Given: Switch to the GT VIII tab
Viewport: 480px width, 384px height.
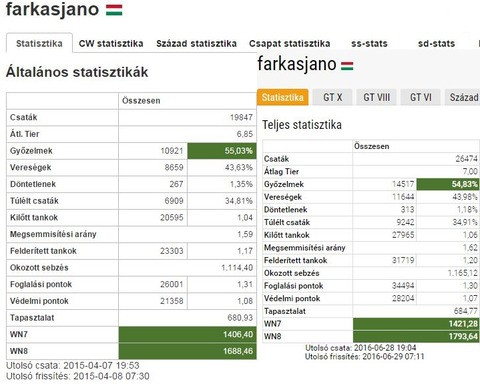Looking at the screenshot, I should [x=376, y=97].
